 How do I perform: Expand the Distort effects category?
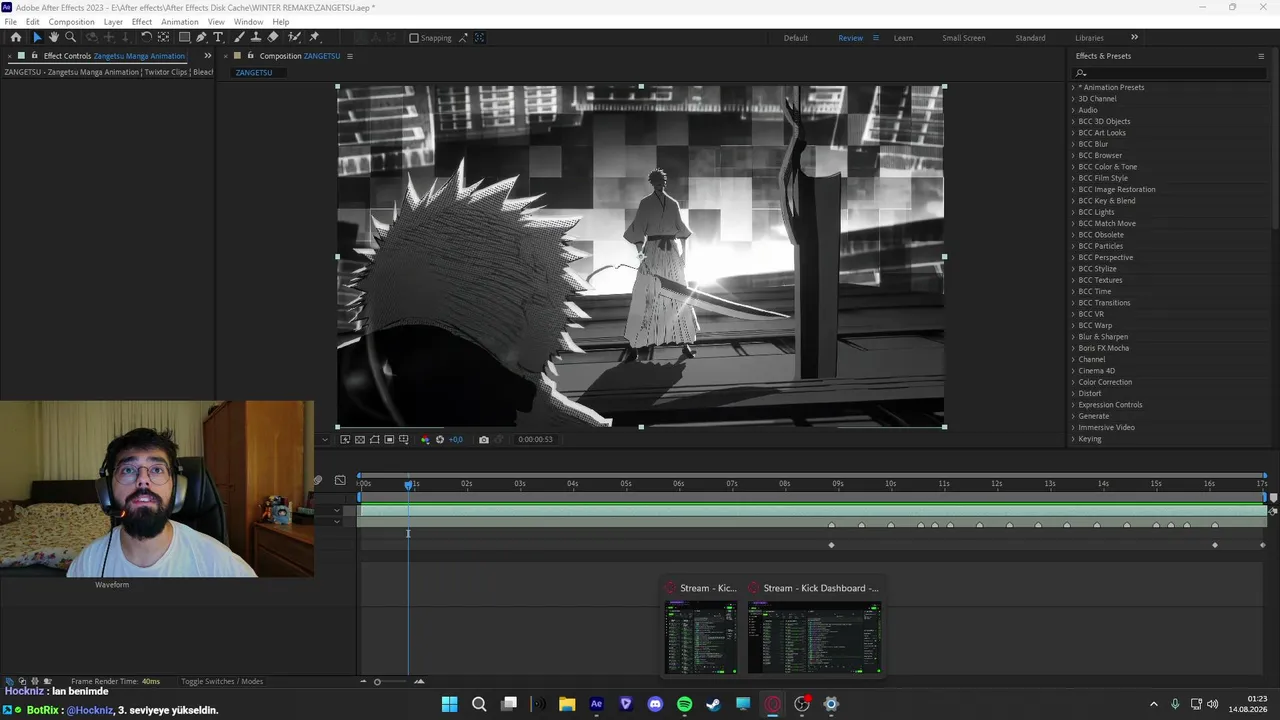1073,394
